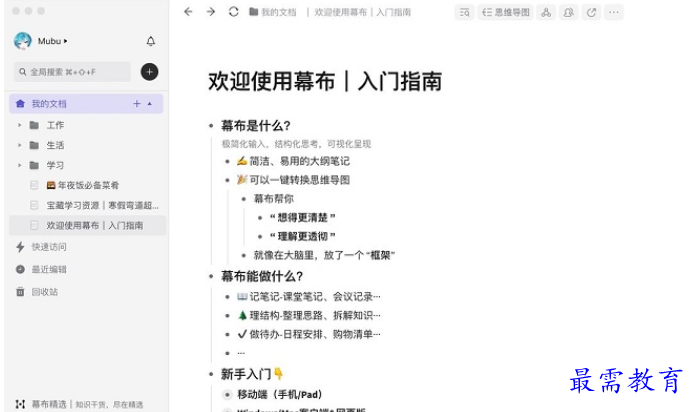
Task: Click the 幕布帮你 item
Action: coord(273,199)
